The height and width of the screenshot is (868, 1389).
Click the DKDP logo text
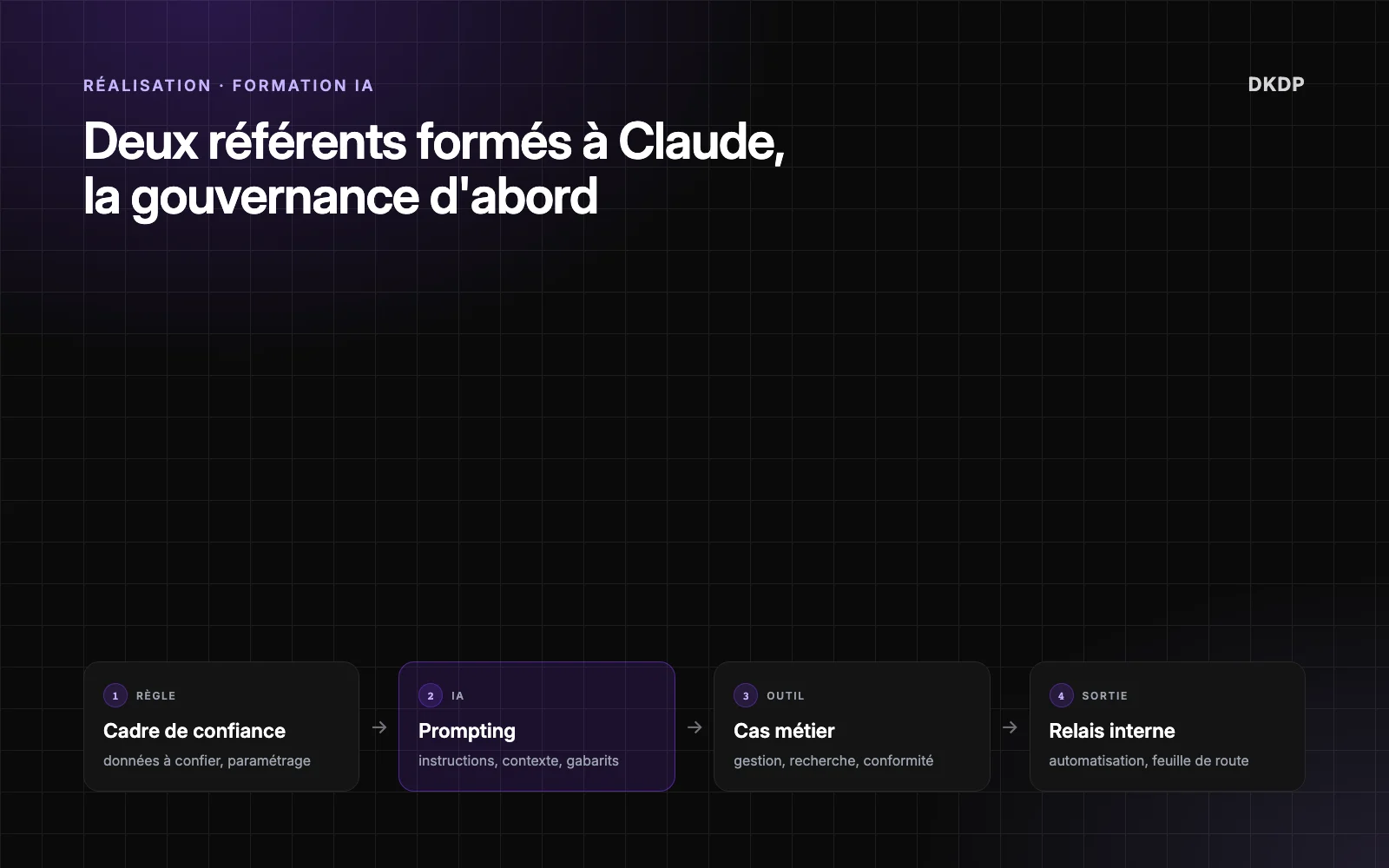1275,84
